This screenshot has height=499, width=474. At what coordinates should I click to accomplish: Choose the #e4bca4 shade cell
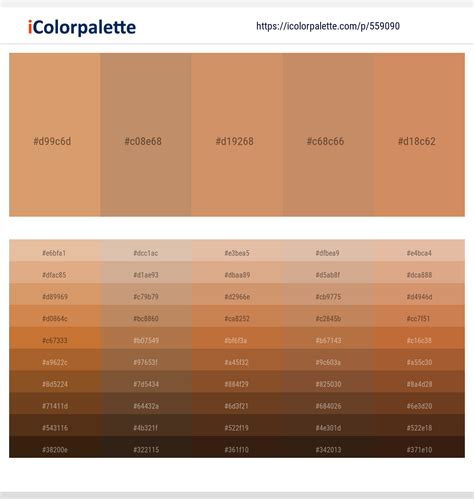click(419, 251)
